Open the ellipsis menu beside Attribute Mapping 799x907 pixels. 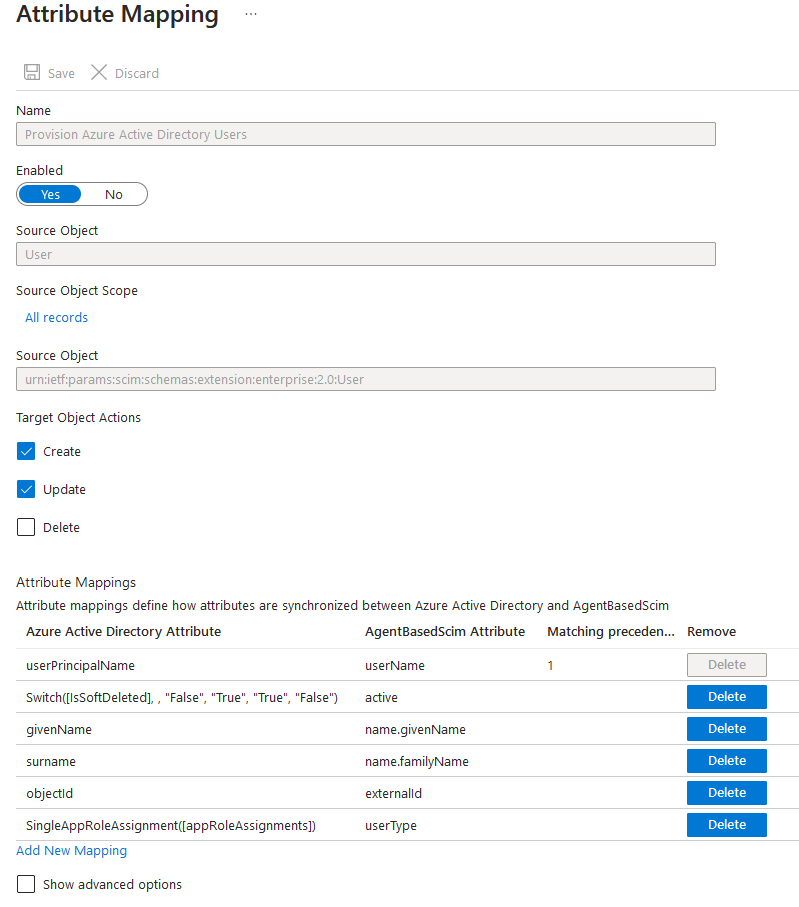pos(251,14)
